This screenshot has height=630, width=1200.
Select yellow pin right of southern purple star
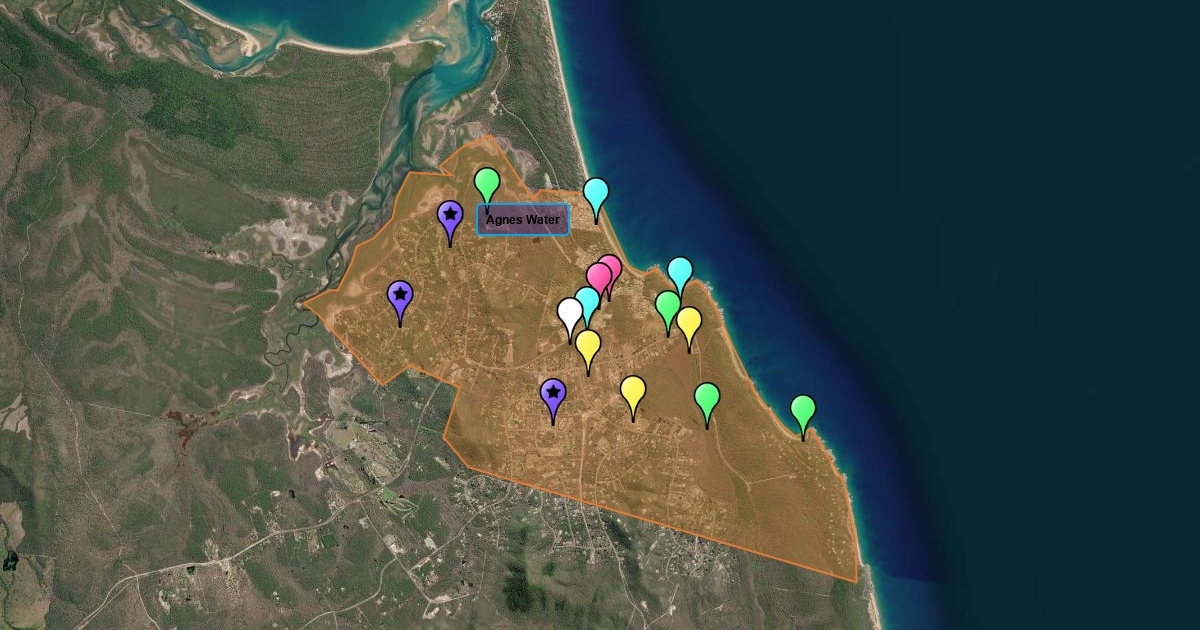pos(633,391)
